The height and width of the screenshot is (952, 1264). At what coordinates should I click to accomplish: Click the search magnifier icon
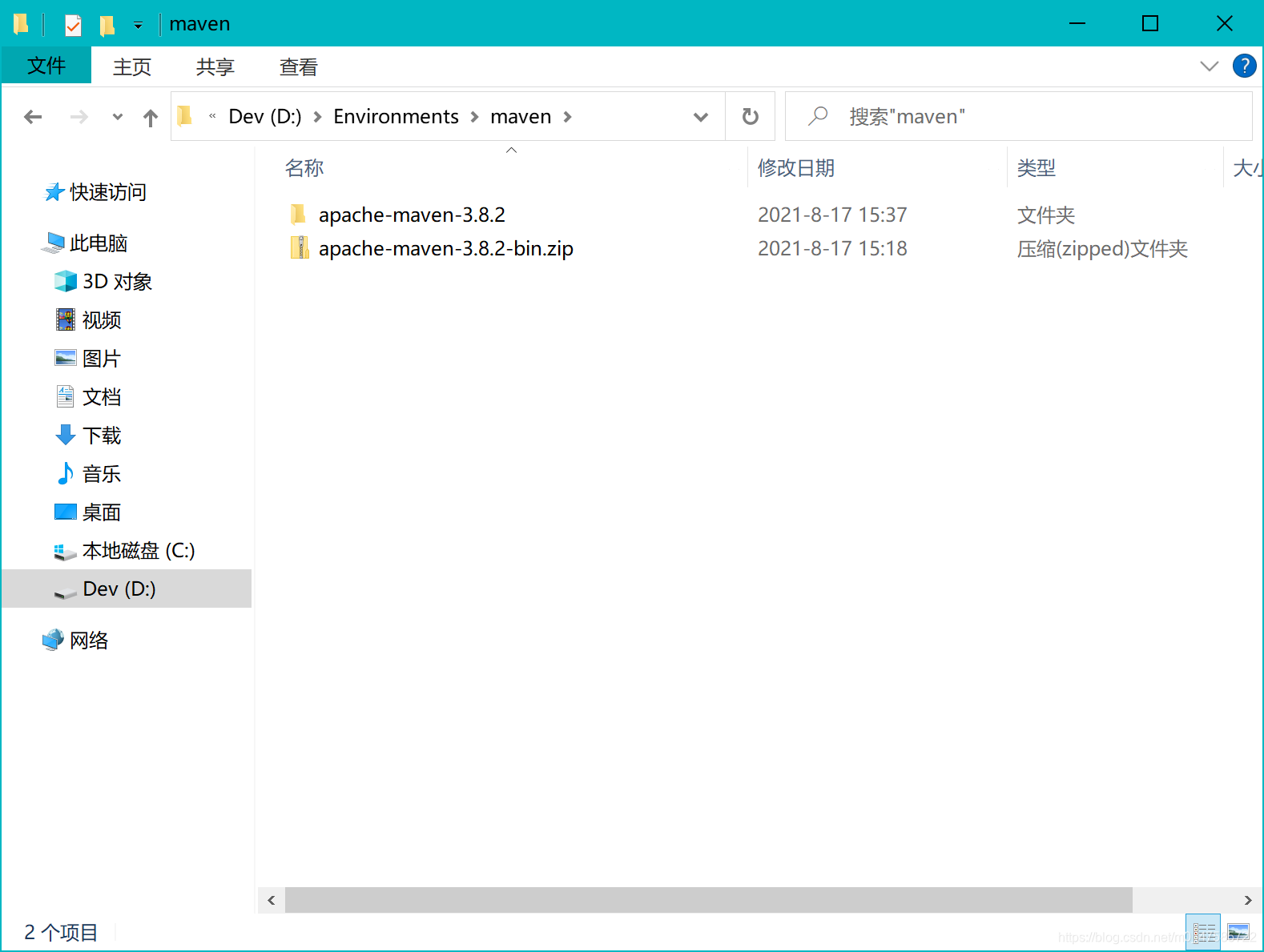(818, 117)
